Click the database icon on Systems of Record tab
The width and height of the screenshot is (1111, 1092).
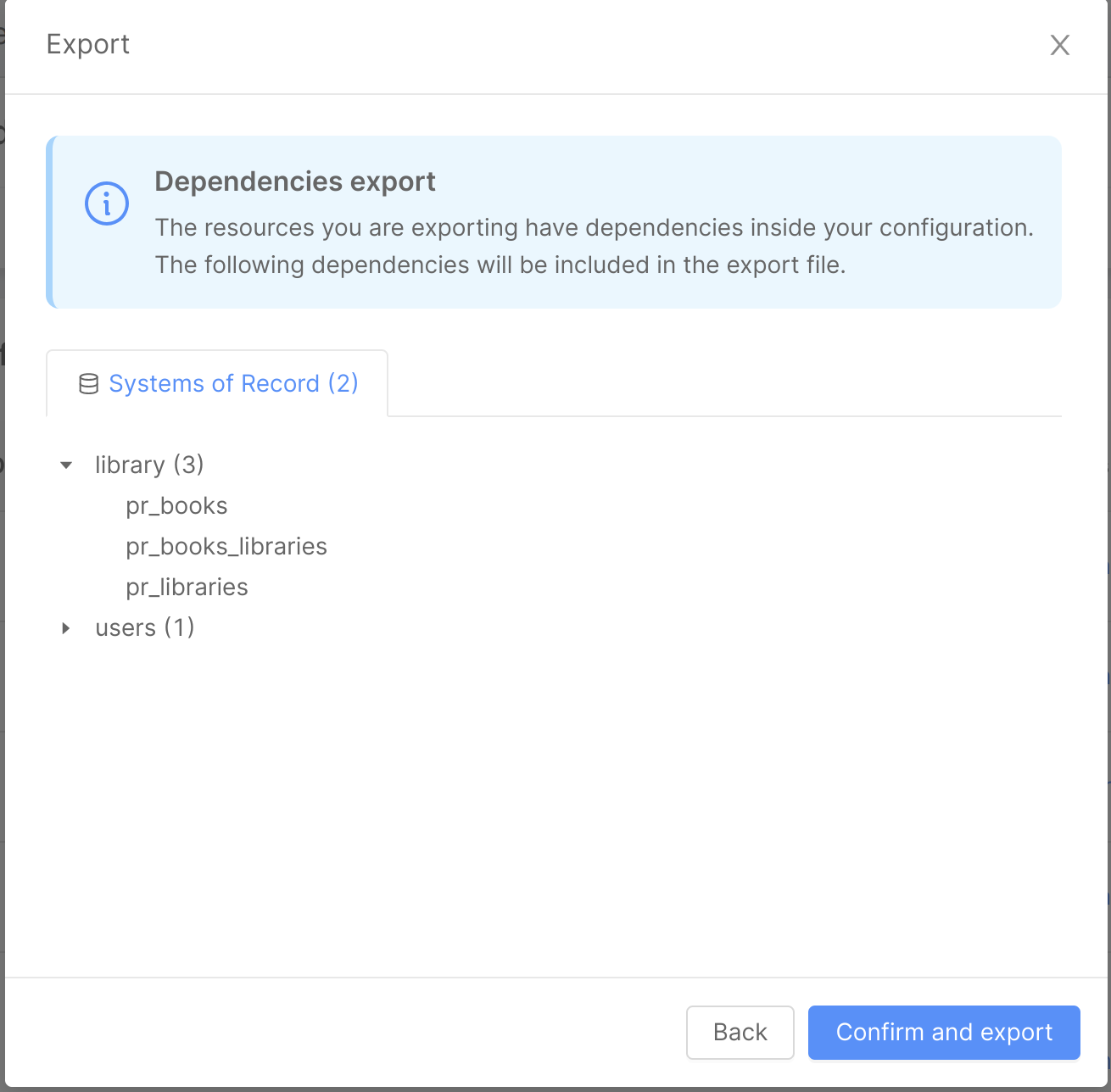click(87, 383)
